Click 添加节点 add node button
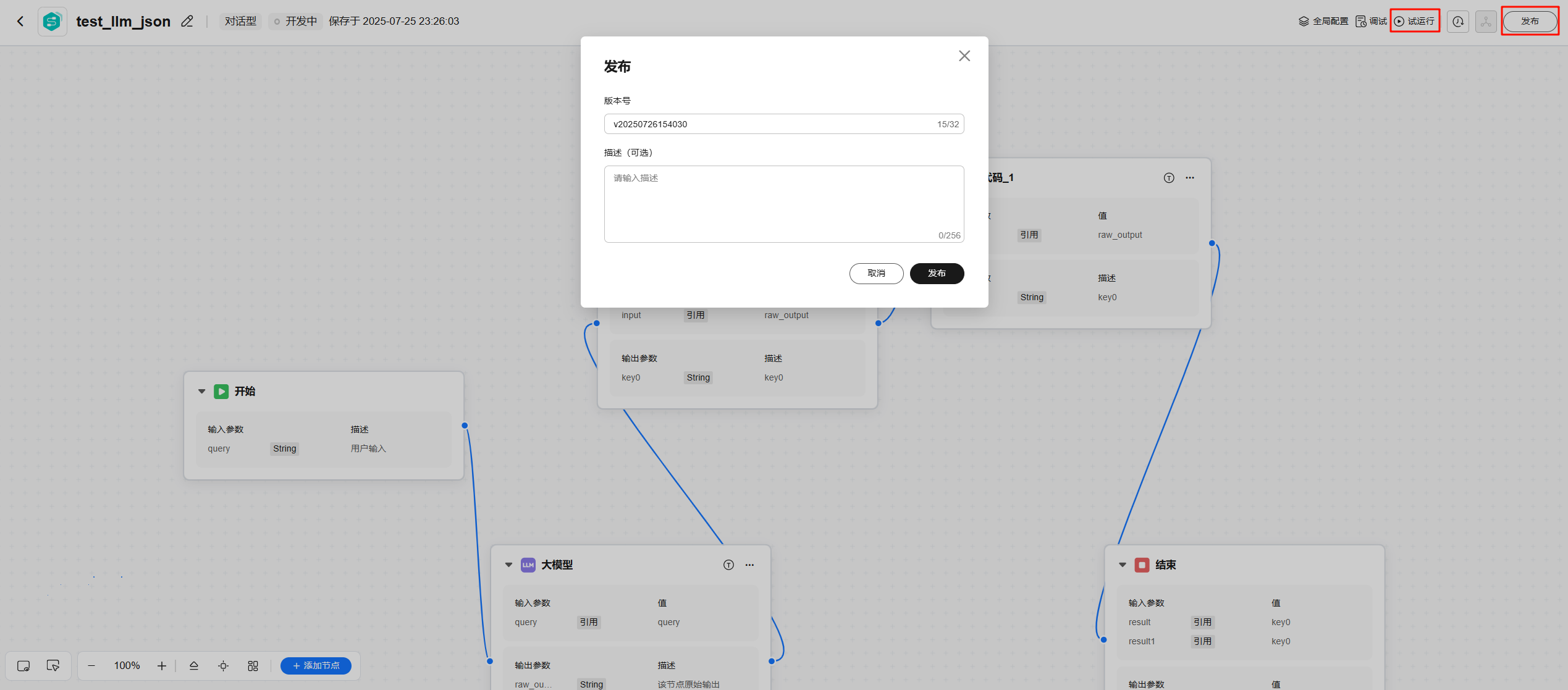 [316, 666]
